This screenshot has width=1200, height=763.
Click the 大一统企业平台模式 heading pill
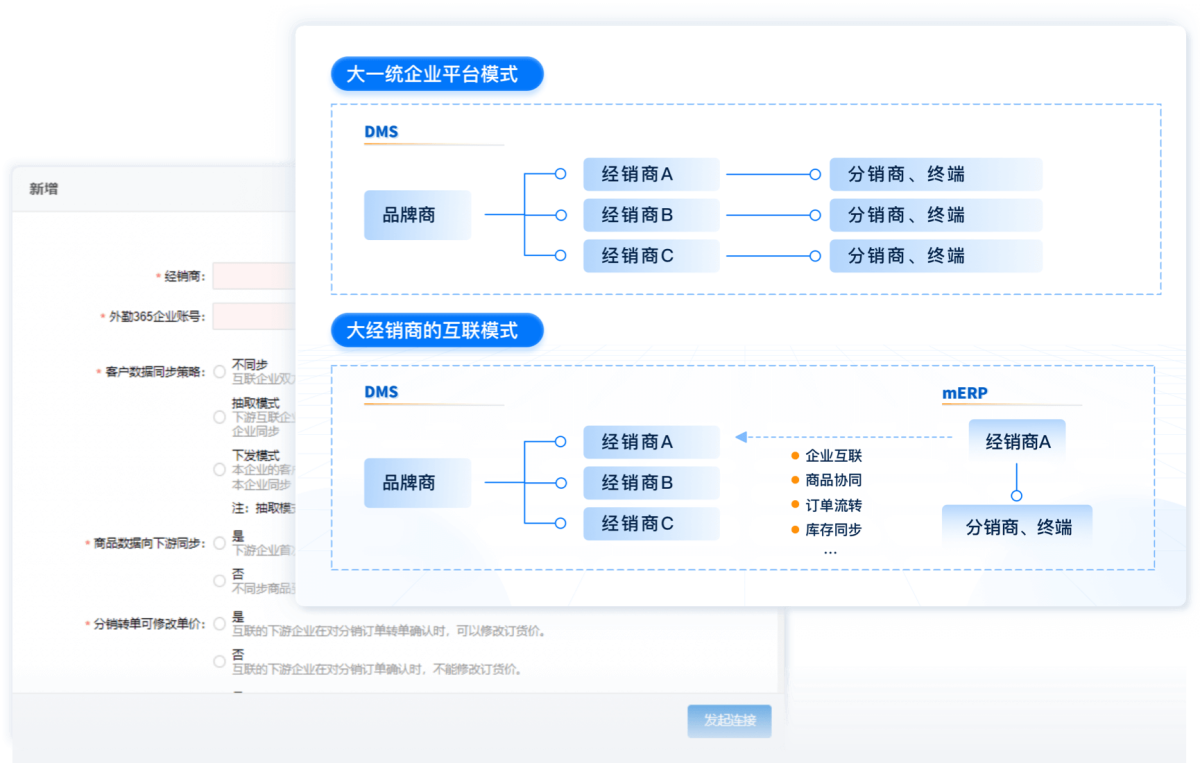pos(436,74)
